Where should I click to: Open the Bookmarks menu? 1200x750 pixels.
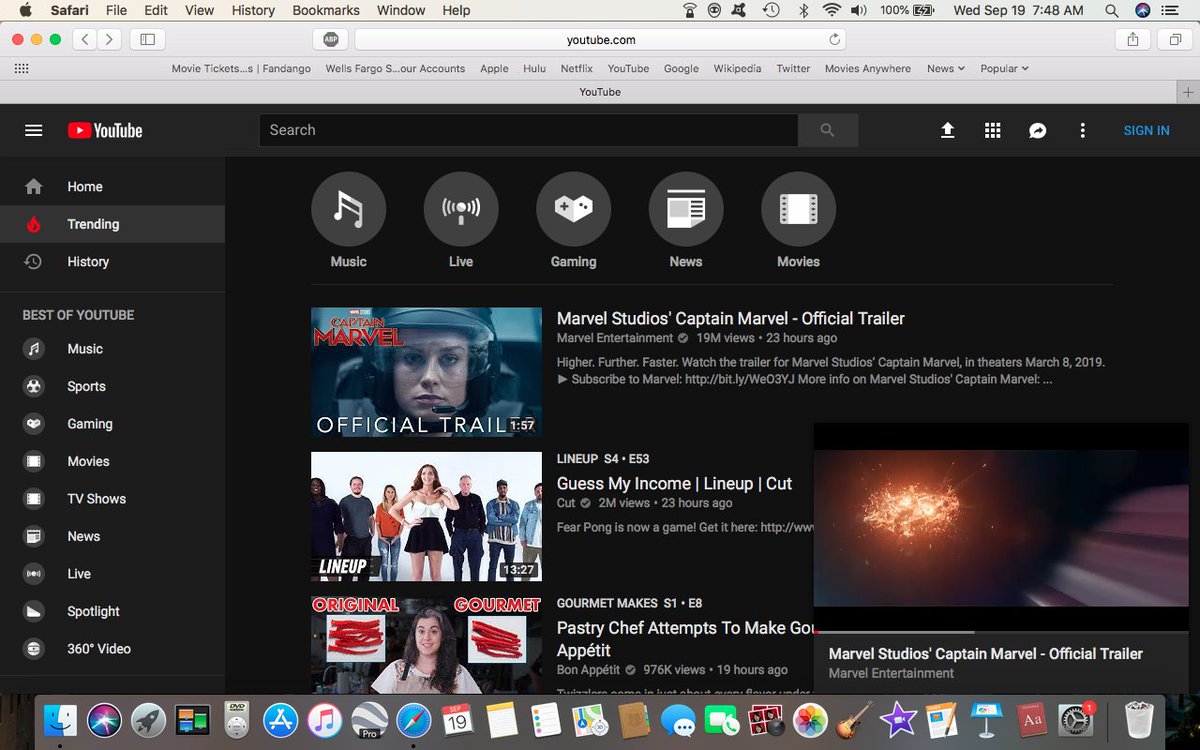[x=326, y=10]
